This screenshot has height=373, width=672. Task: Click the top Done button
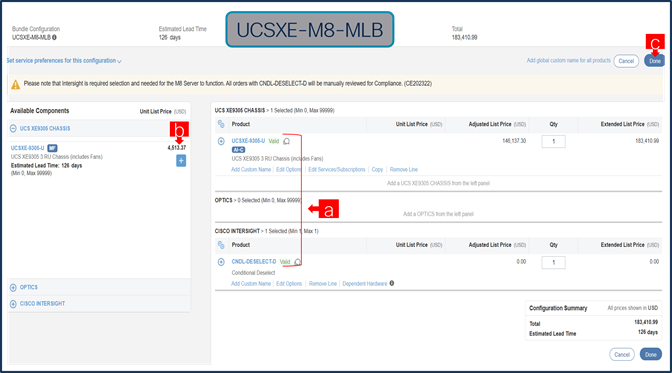(x=655, y=61)
